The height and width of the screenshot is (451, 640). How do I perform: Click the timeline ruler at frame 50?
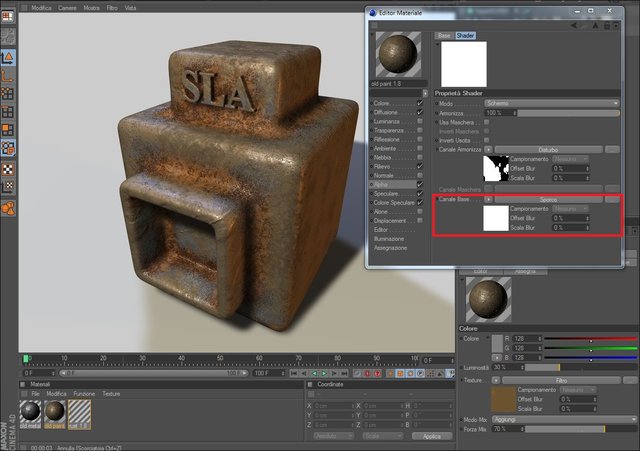220,359
